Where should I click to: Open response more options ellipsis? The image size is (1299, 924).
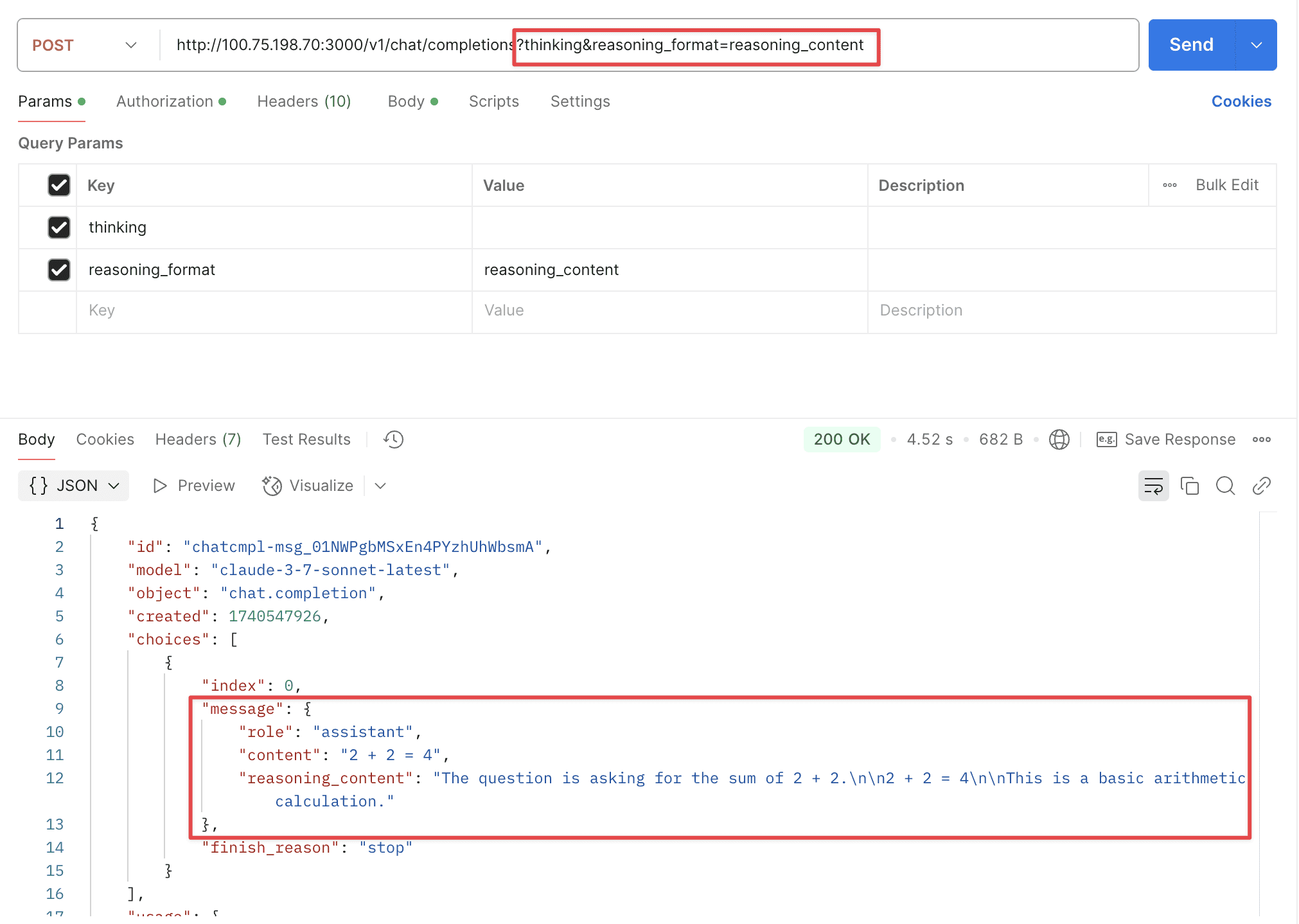[x=1261, y=440]
